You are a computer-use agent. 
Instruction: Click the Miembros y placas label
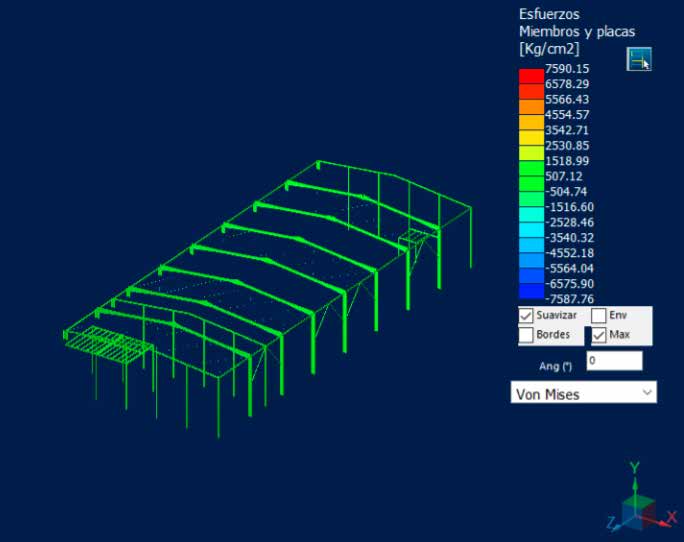pyautogui.click(x=577, y=31)
